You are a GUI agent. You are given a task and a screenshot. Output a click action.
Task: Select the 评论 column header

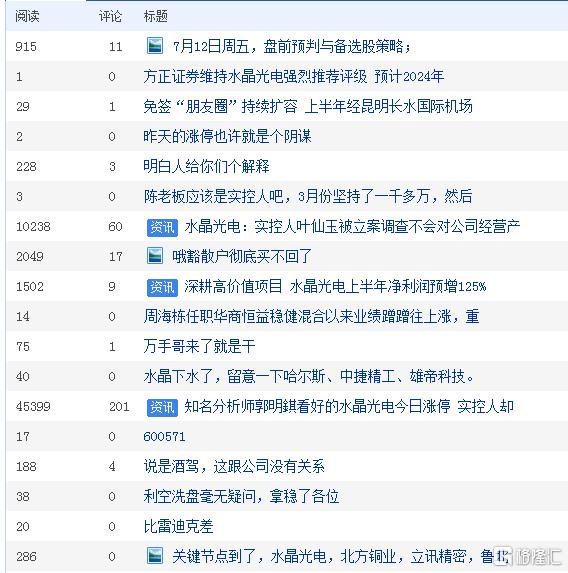(x=110, y=16)
